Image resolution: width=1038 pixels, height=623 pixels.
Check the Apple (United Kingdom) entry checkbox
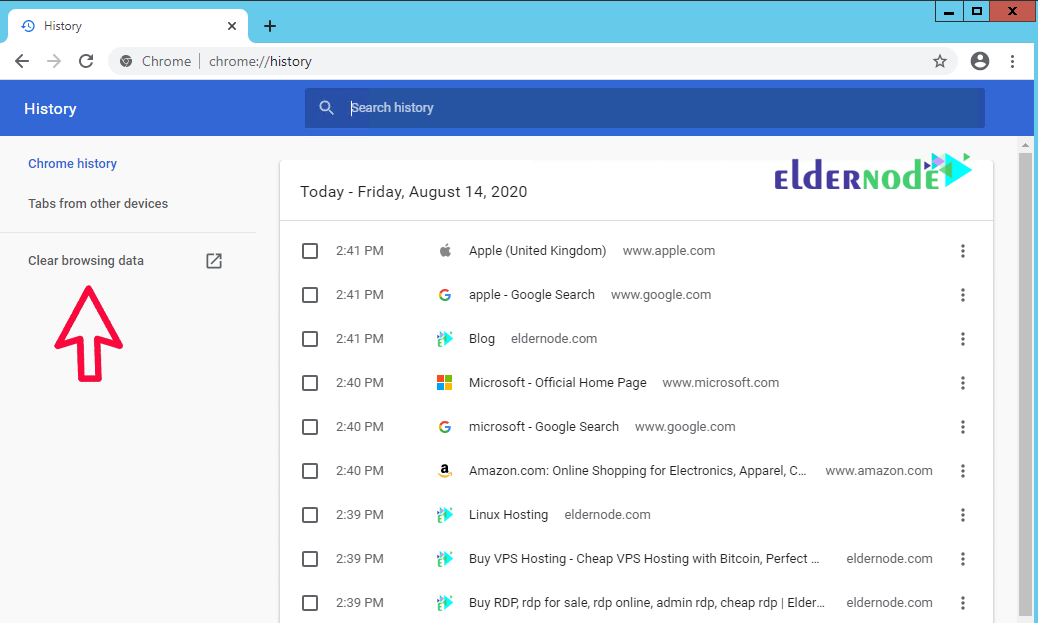(310, 251)
